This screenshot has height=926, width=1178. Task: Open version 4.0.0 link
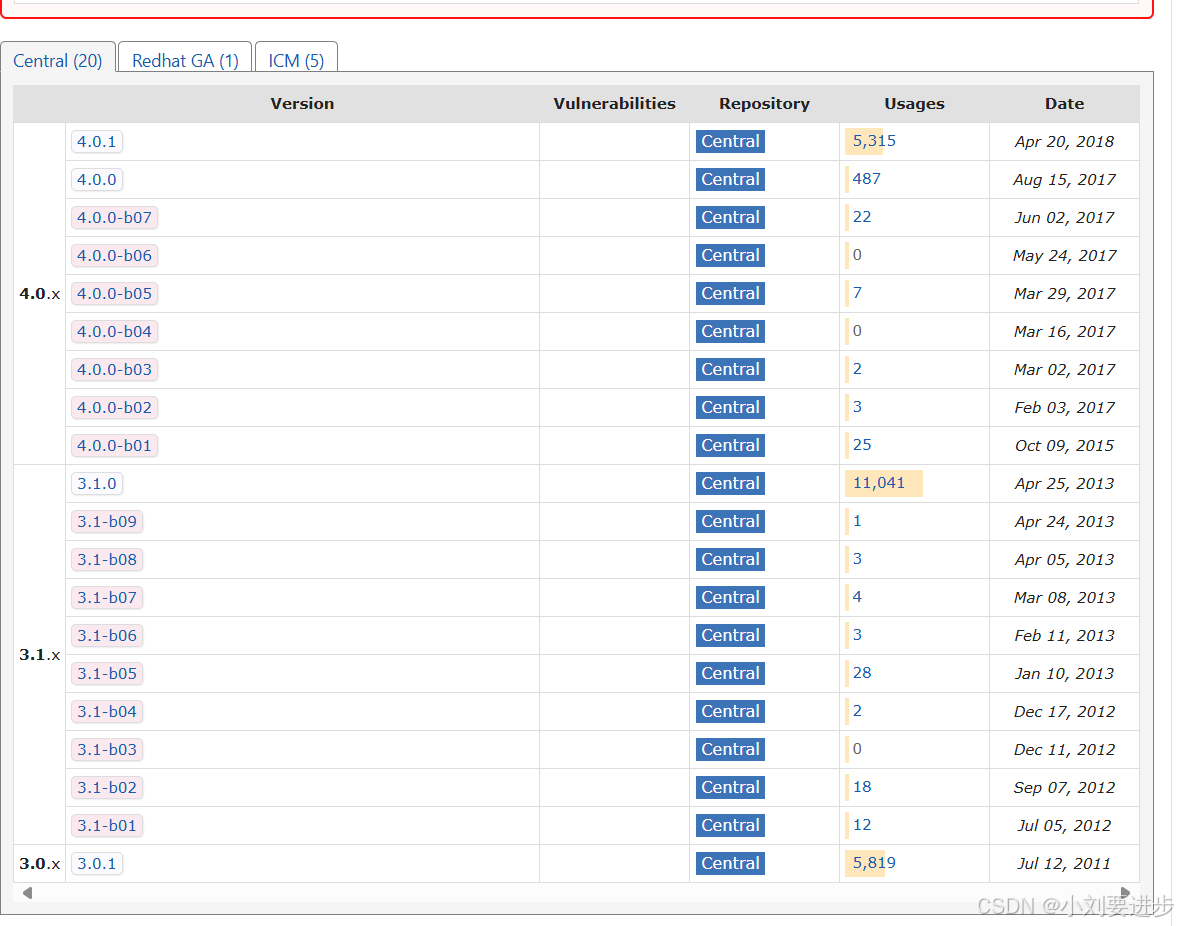(97, 179)
